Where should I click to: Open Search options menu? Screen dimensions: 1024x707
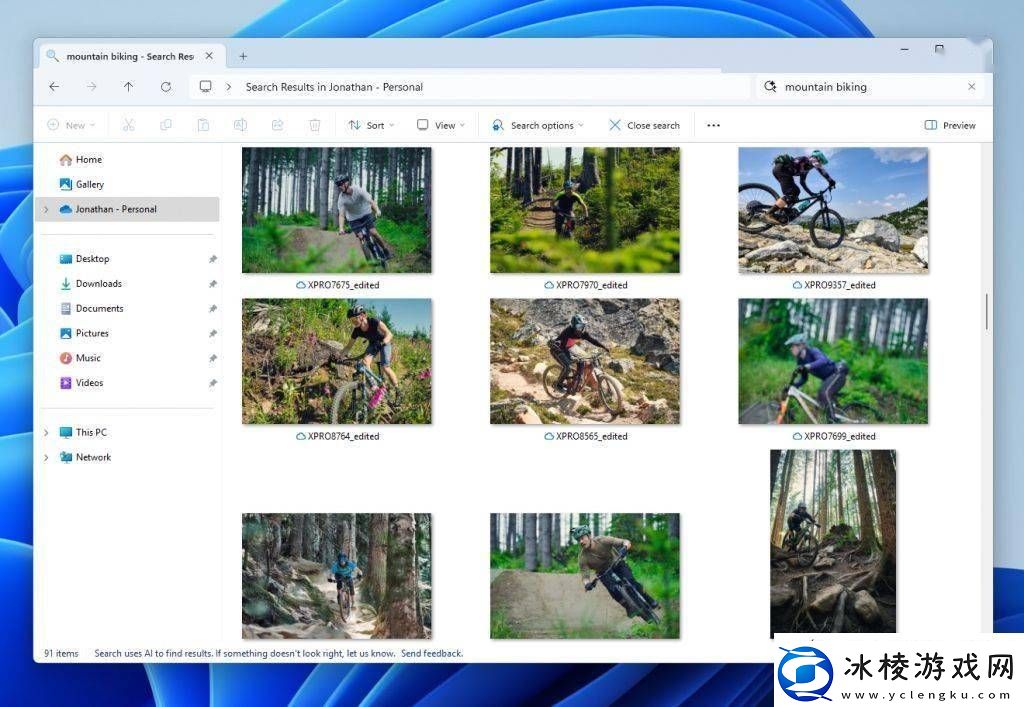(537, 125)
